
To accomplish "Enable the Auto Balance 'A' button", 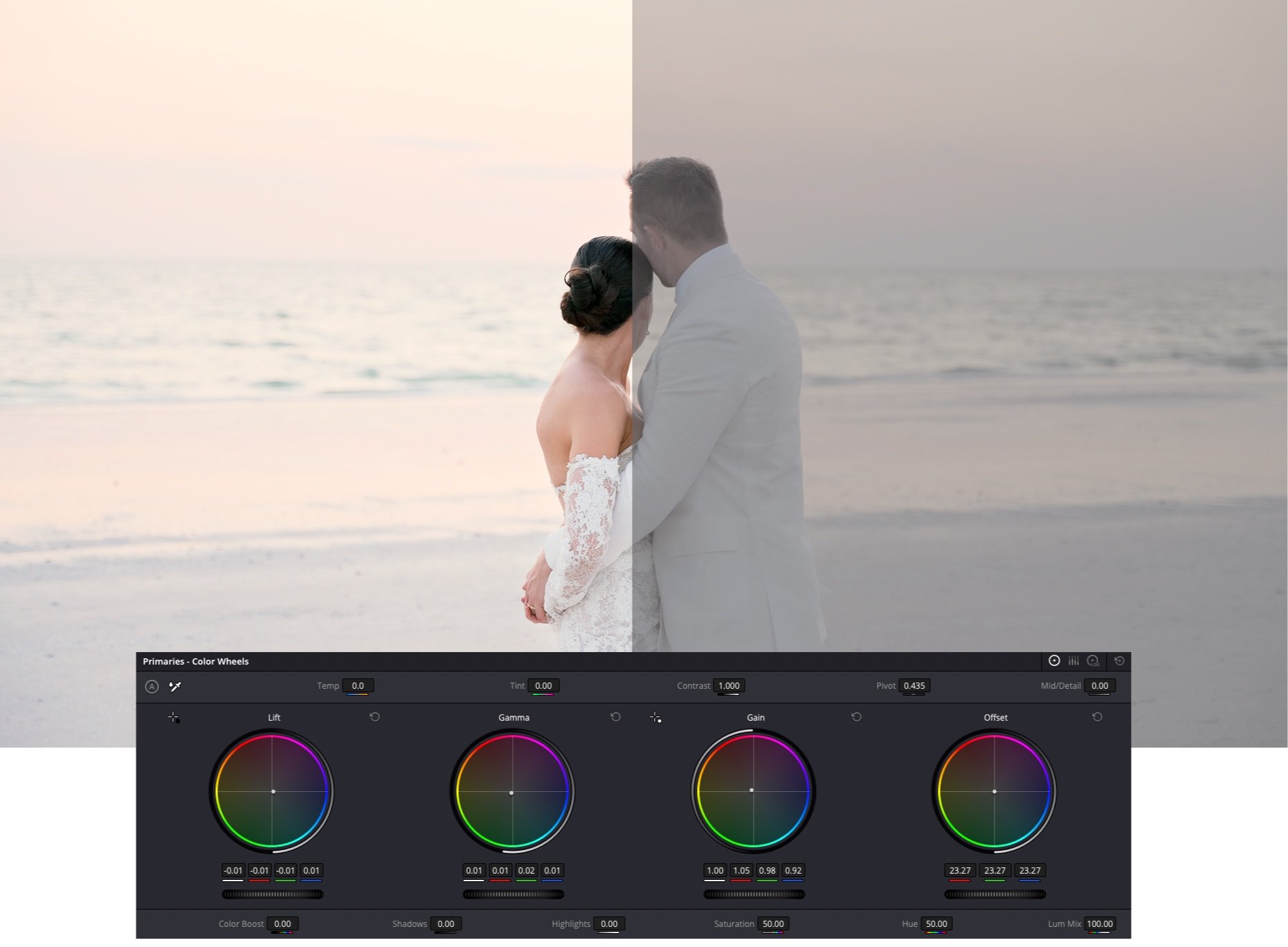I will (152, 687).
